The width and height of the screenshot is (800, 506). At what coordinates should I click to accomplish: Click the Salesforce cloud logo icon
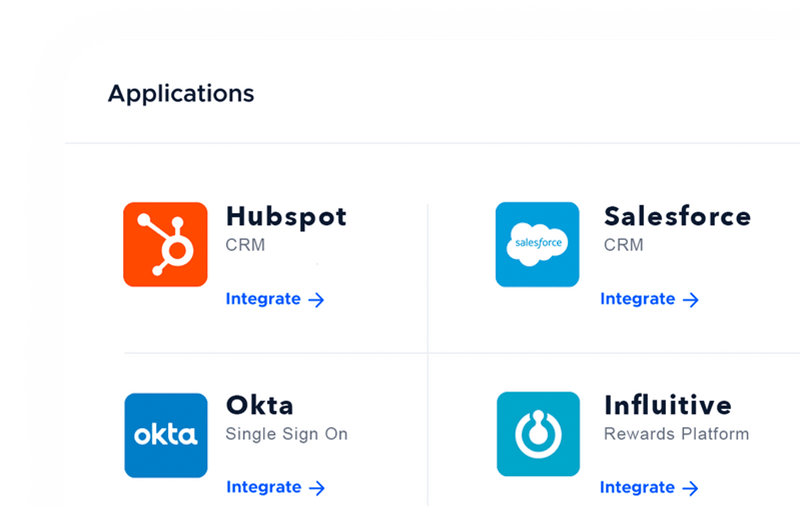click(537, 244)
